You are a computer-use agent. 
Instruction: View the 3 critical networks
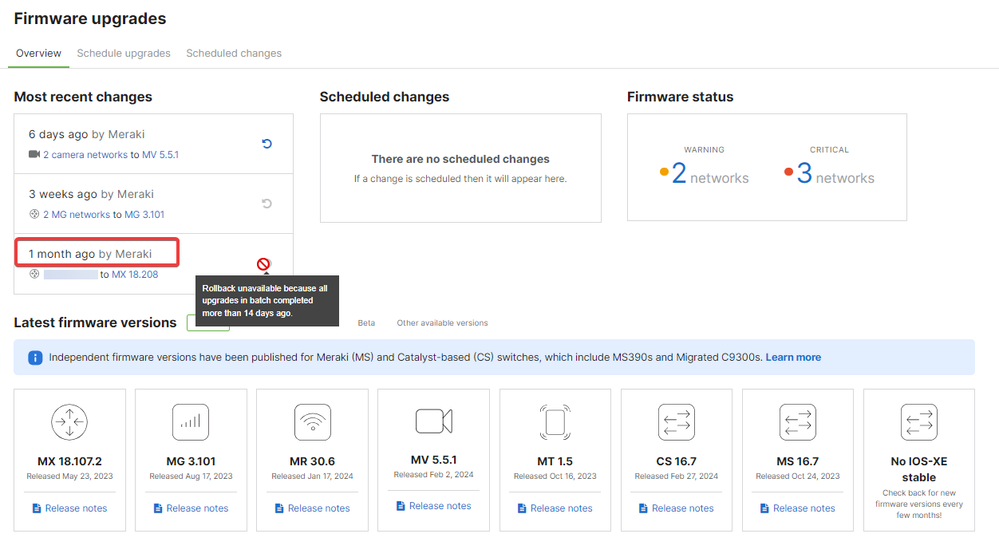point(836,173)
